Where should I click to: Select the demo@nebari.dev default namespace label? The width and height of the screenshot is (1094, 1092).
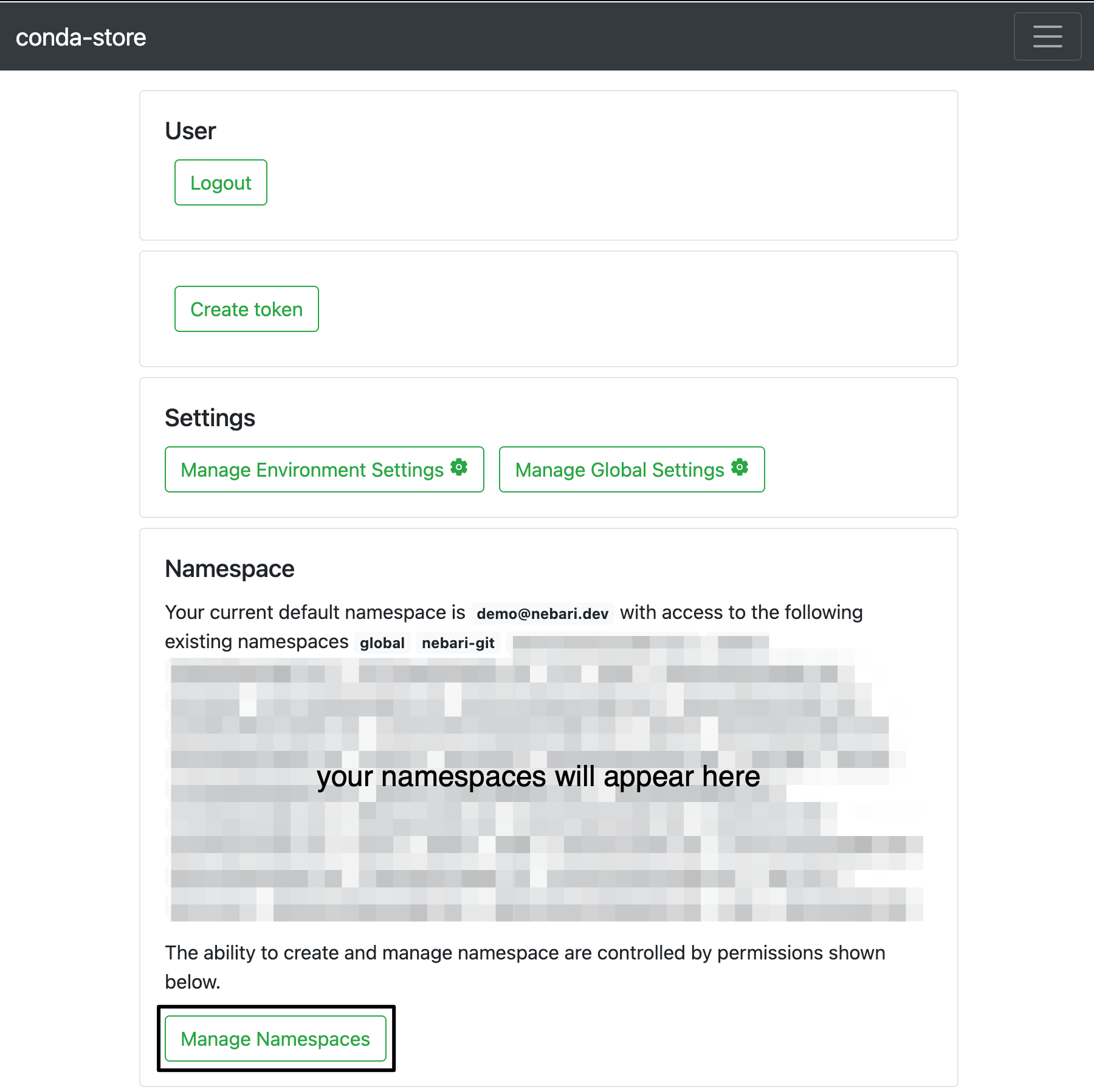tap(542, 613)
